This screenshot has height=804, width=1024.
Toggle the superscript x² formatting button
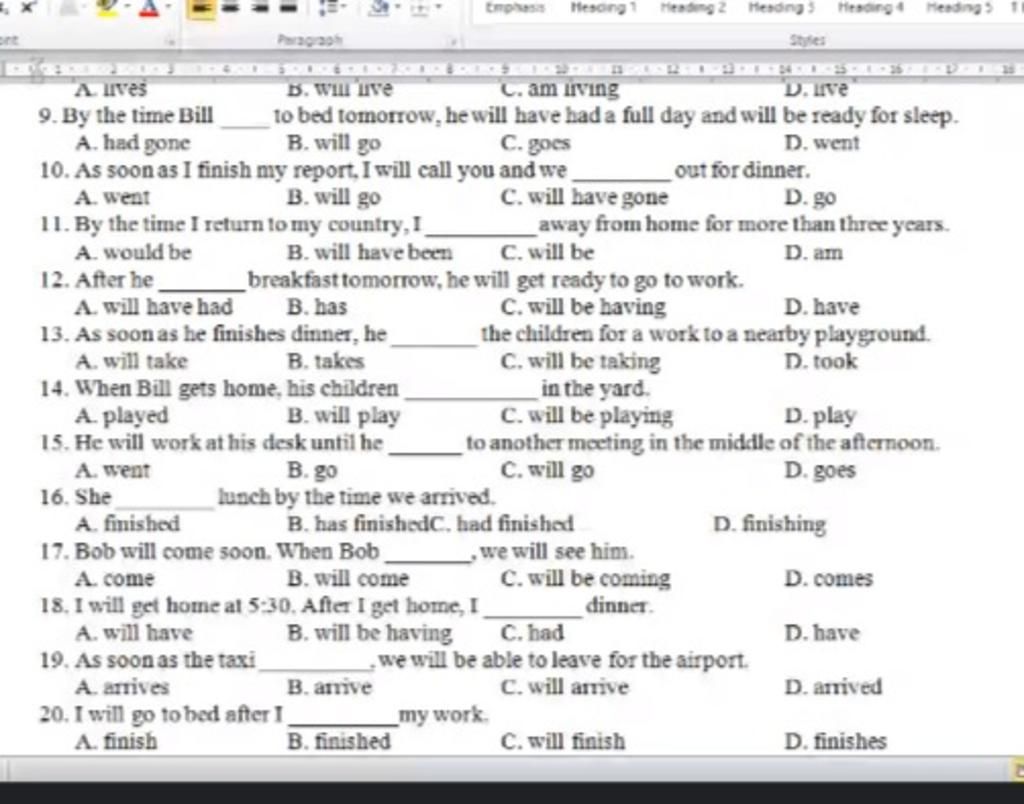pos(27,7)
